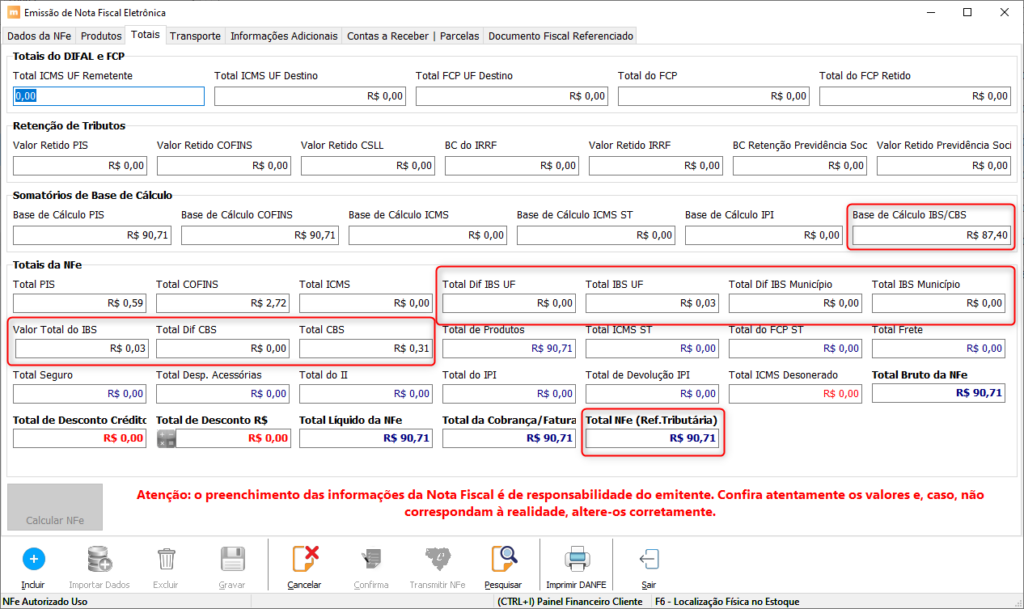The height and width of the screenshot is (609, 1024).
Task: Click the Importar Dados database icon
Action: (x=99, y=559)
